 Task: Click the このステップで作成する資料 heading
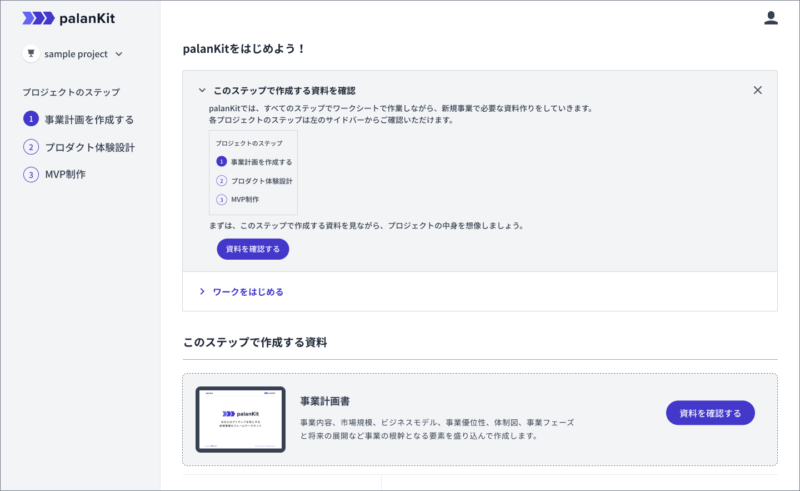(255, 342)
